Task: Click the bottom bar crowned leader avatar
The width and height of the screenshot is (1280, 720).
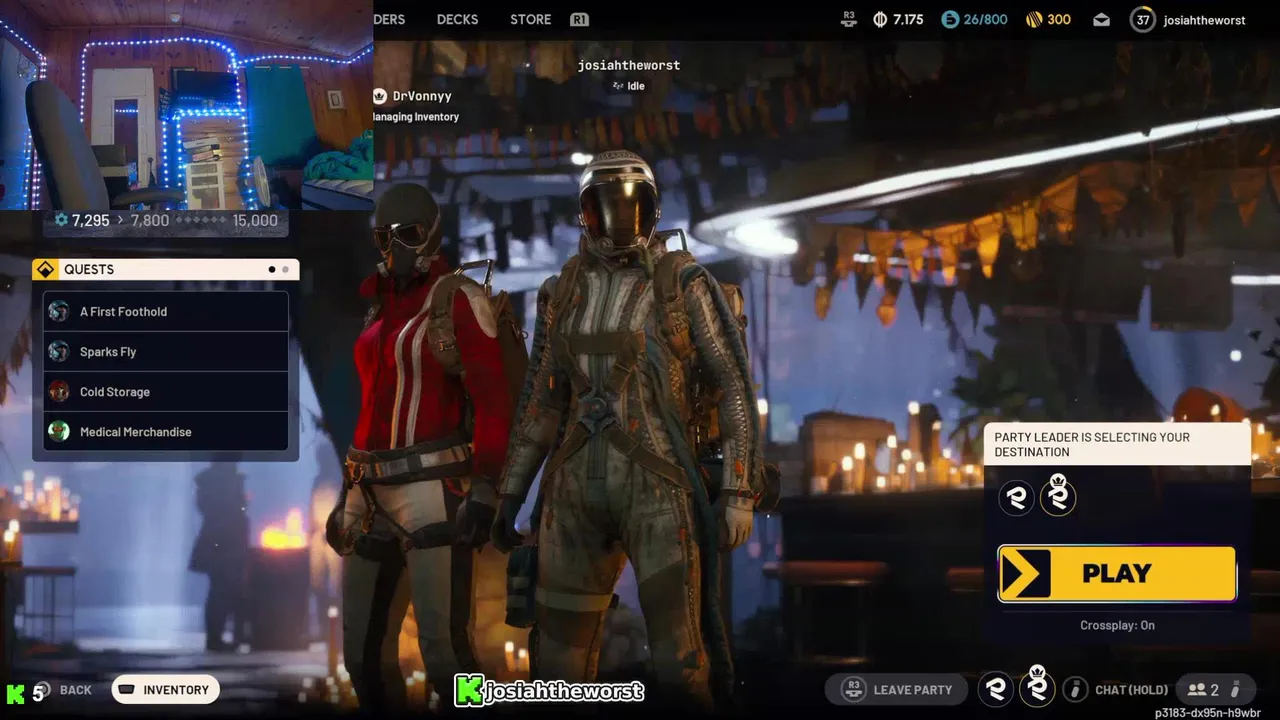Action: click(x=1037, y=687)
